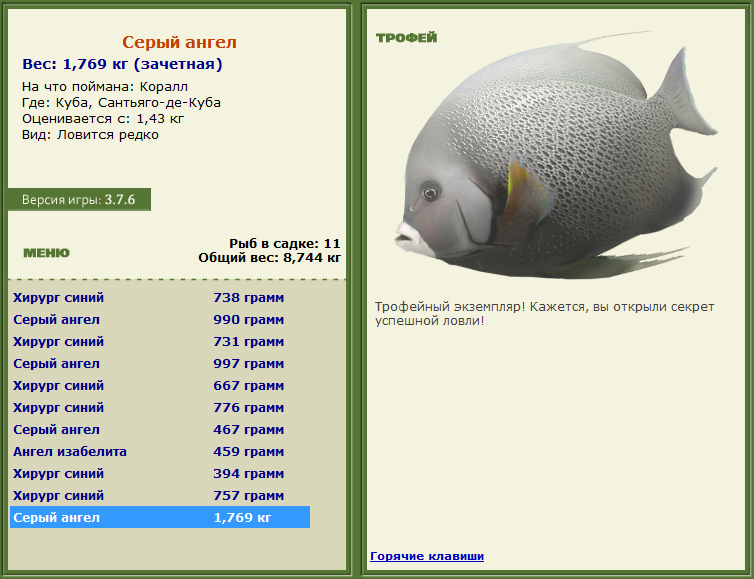Click the Рыб в садке: 11 counter
The height and width of the screenshot is (579, 754).
285,243
